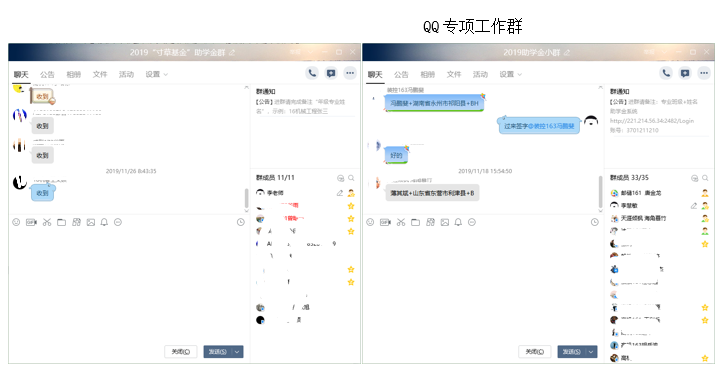The height and width of the screenshot is (374, 727).
Task: Click left chat message scrollbar thumb
Action: point(247,198)
